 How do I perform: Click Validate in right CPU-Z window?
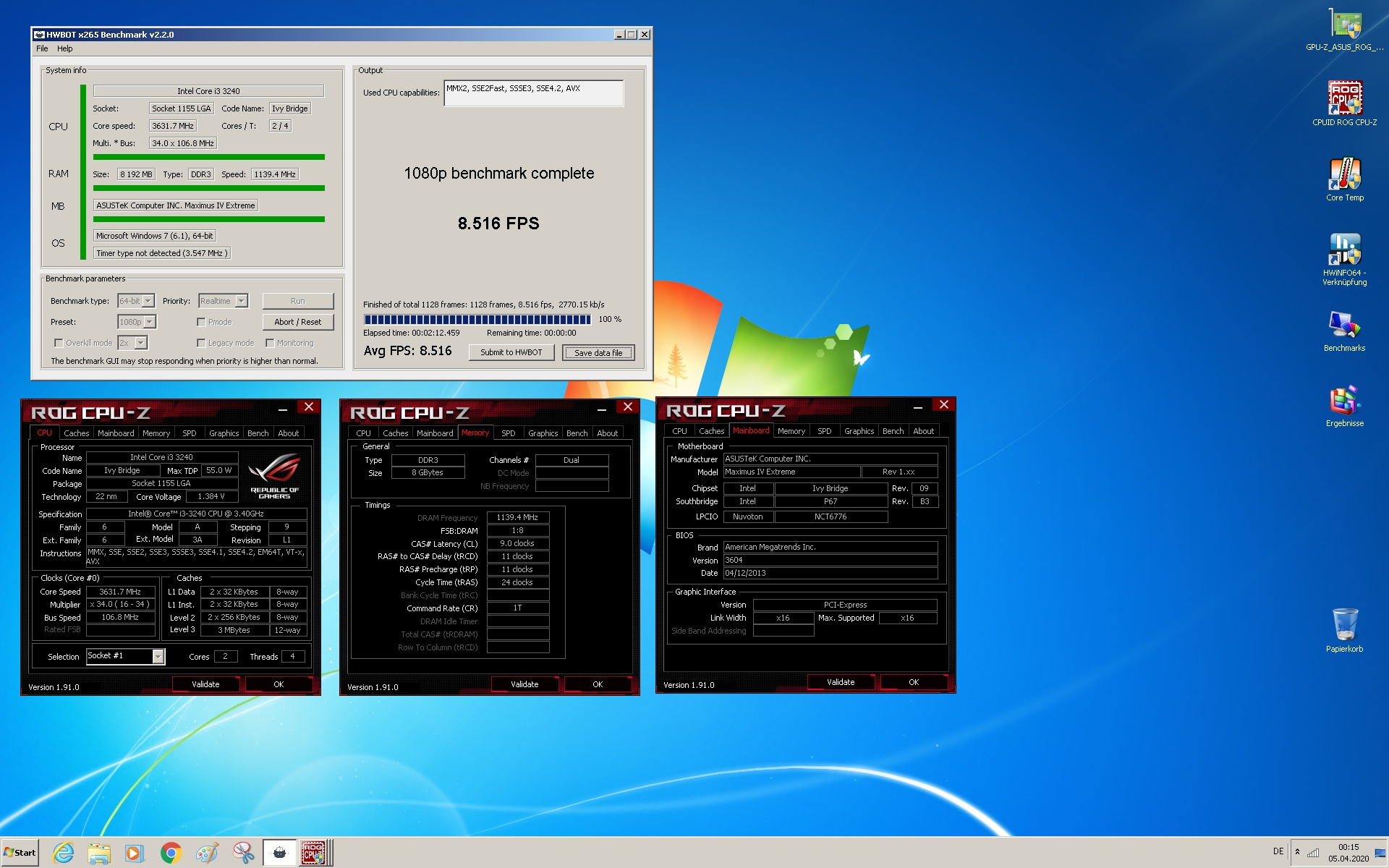[x=841, y=682]
